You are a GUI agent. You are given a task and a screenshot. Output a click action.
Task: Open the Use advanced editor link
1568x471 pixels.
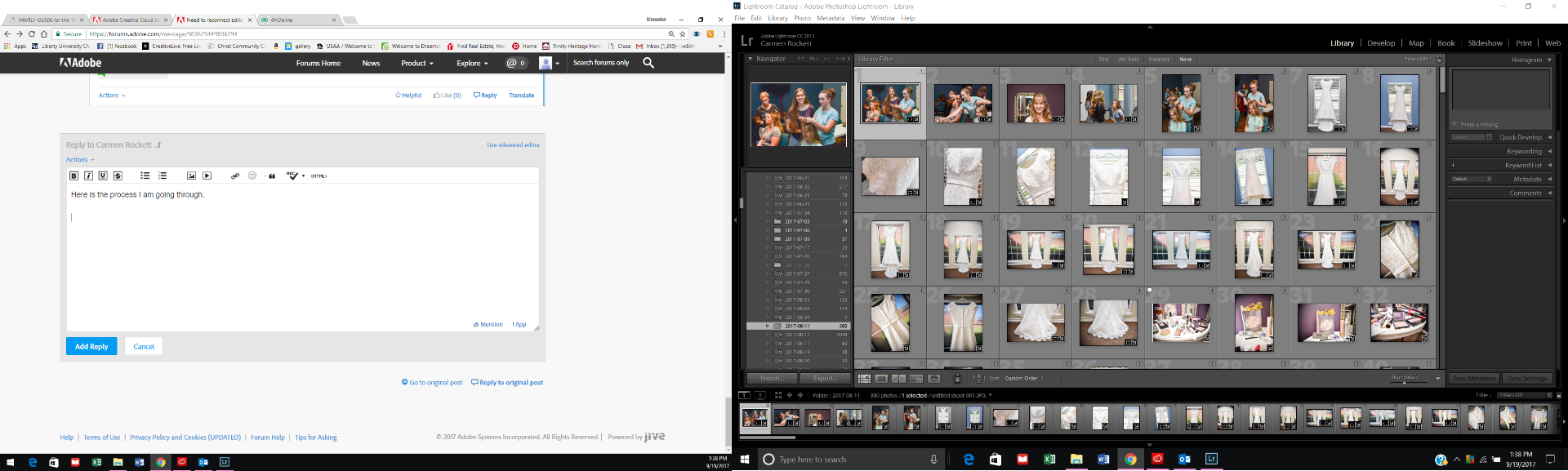click(x=513, y=145)
